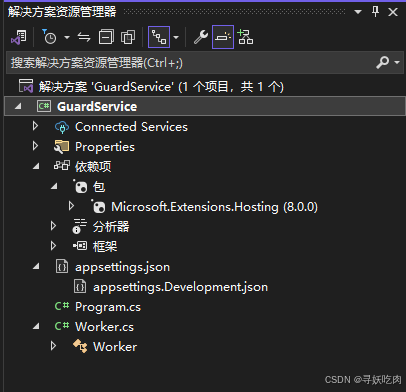Open the panel window position dropdown
The height and width of the screenshot is (392, 406).
(358, 12)
